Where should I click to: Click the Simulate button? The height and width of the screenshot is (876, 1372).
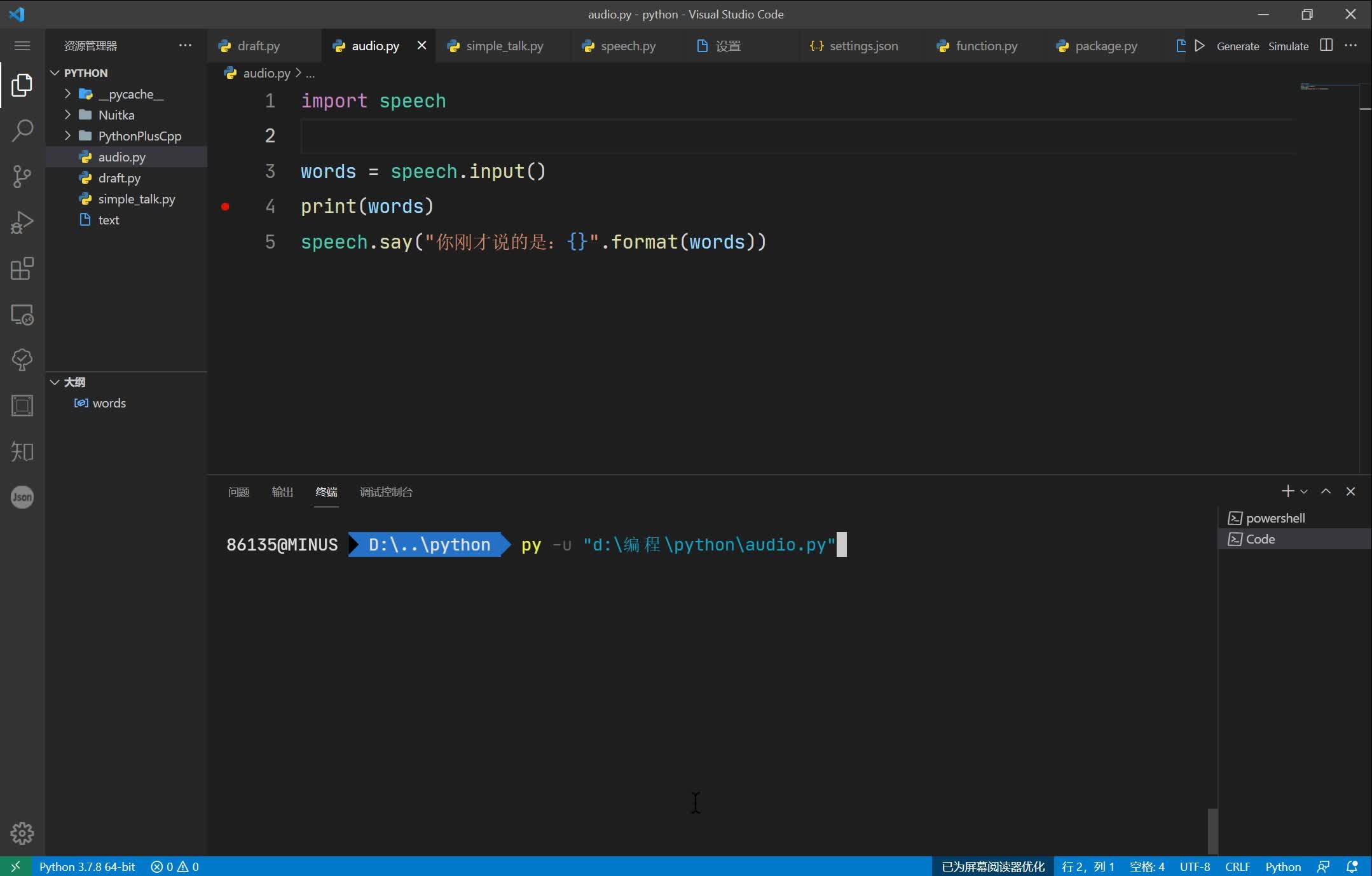pos(1287,46)
